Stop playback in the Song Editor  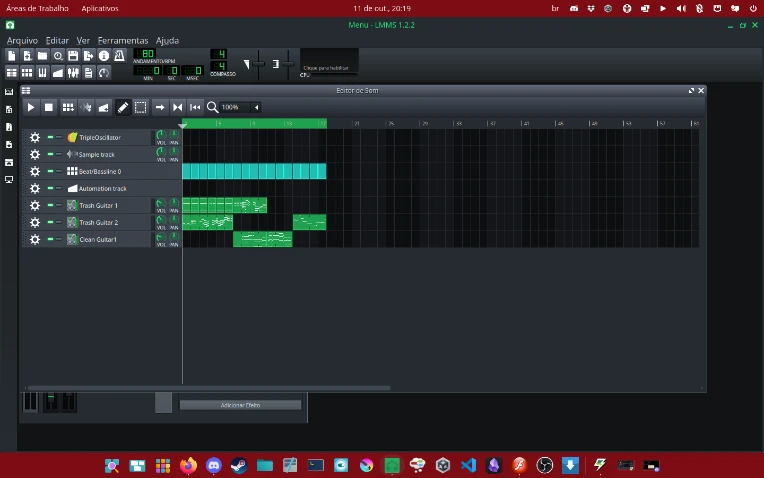click(49, 107)
